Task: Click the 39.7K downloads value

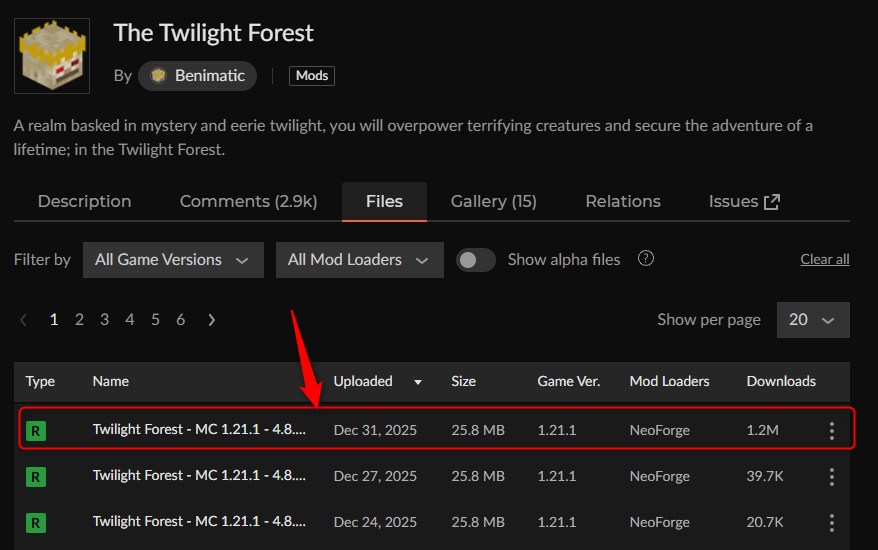Action: point(765,476)
